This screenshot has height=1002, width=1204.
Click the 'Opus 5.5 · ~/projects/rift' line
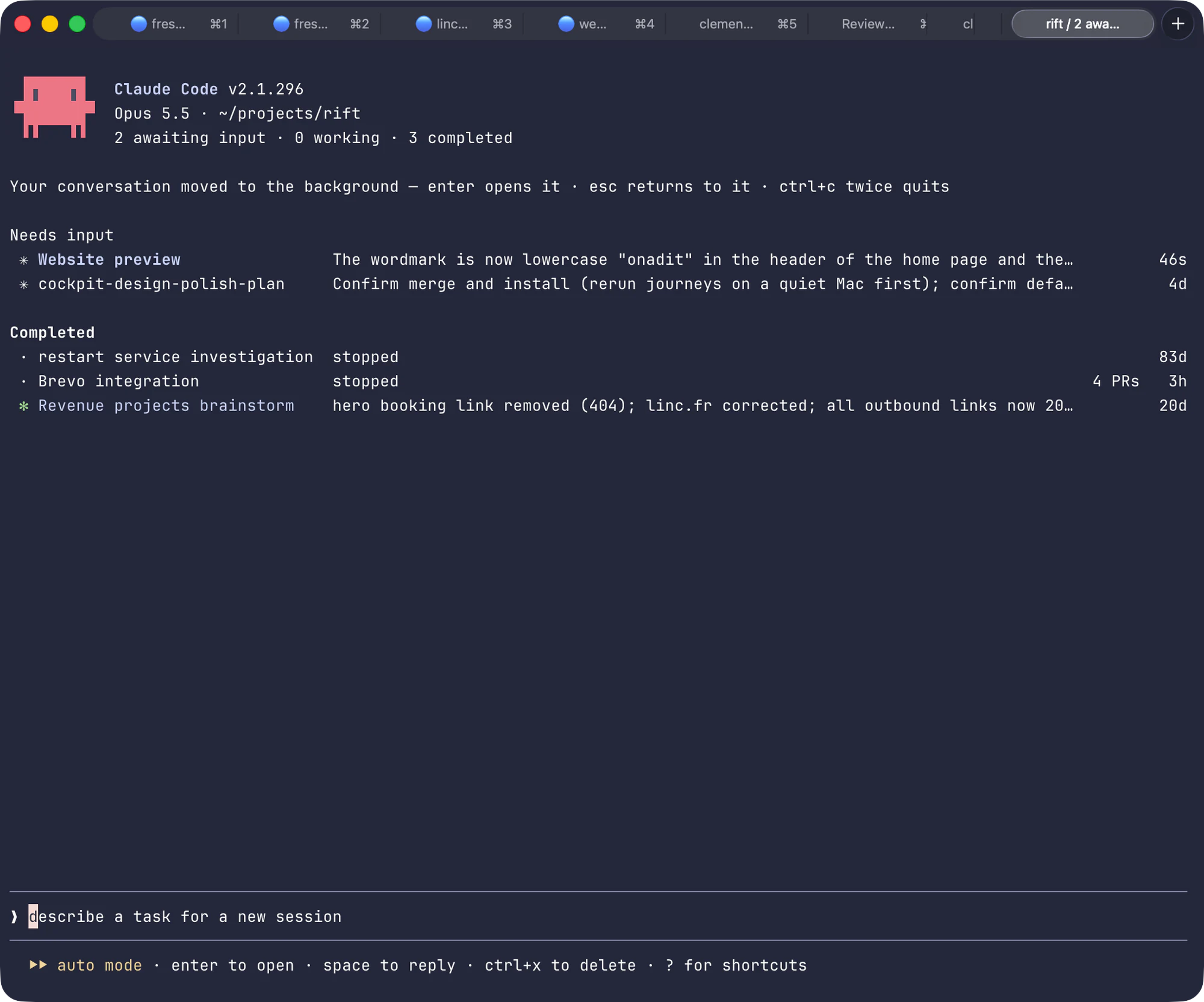[237, 114]
